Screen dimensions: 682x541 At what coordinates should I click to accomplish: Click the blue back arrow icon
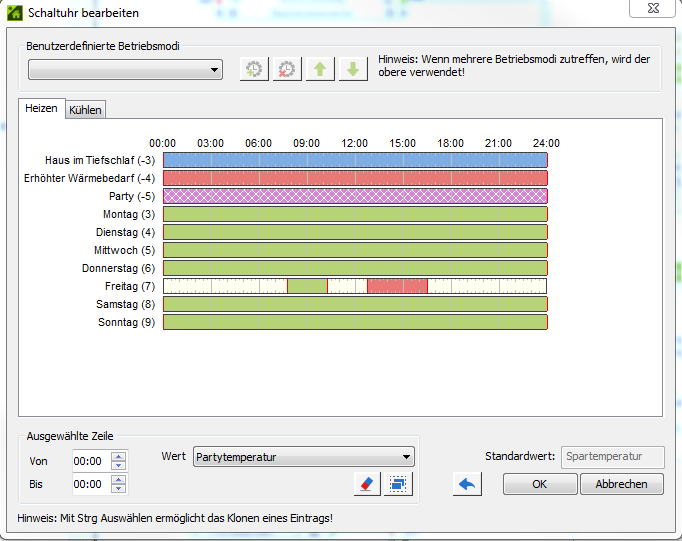point(467,484)
